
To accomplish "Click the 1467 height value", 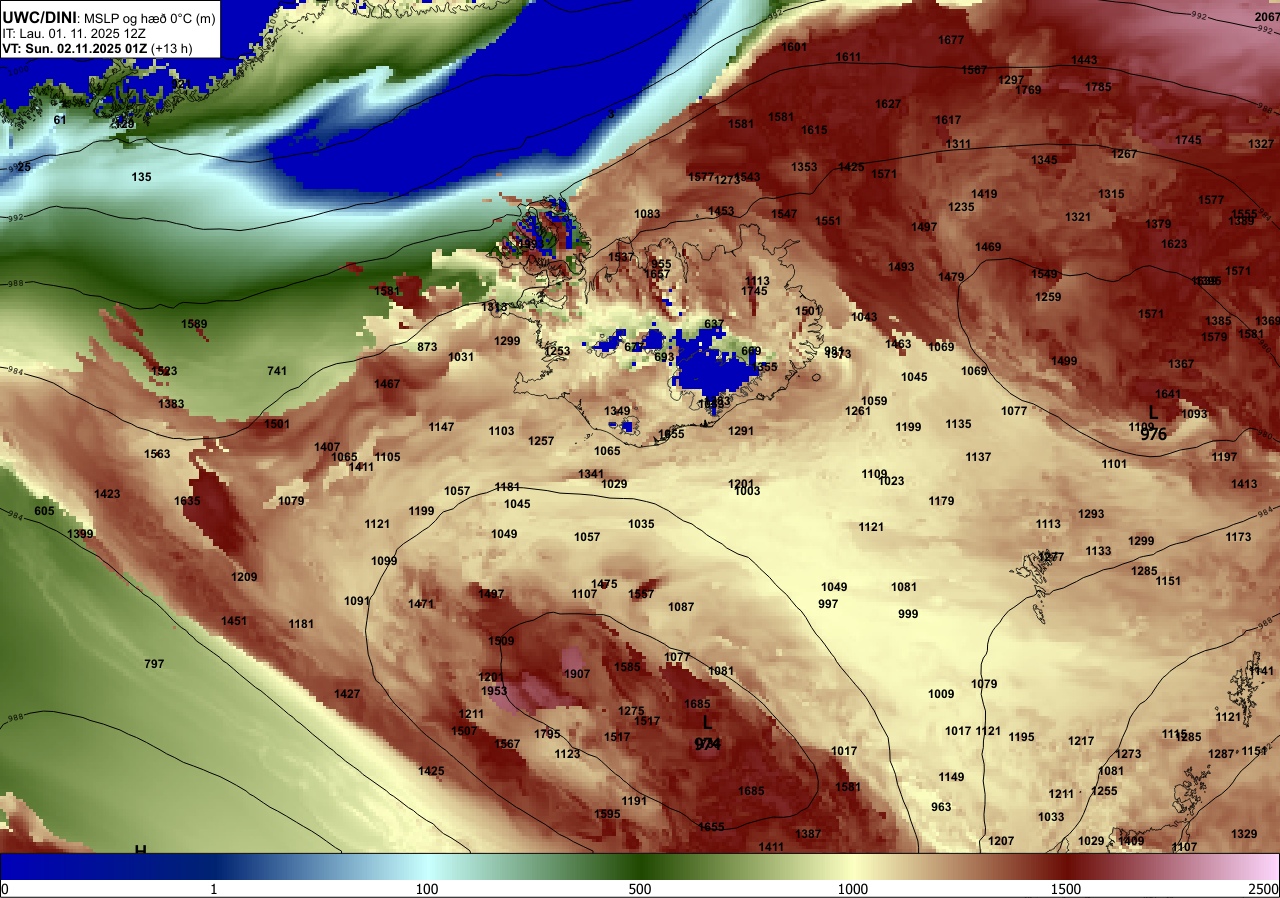I will coord(387,384).
